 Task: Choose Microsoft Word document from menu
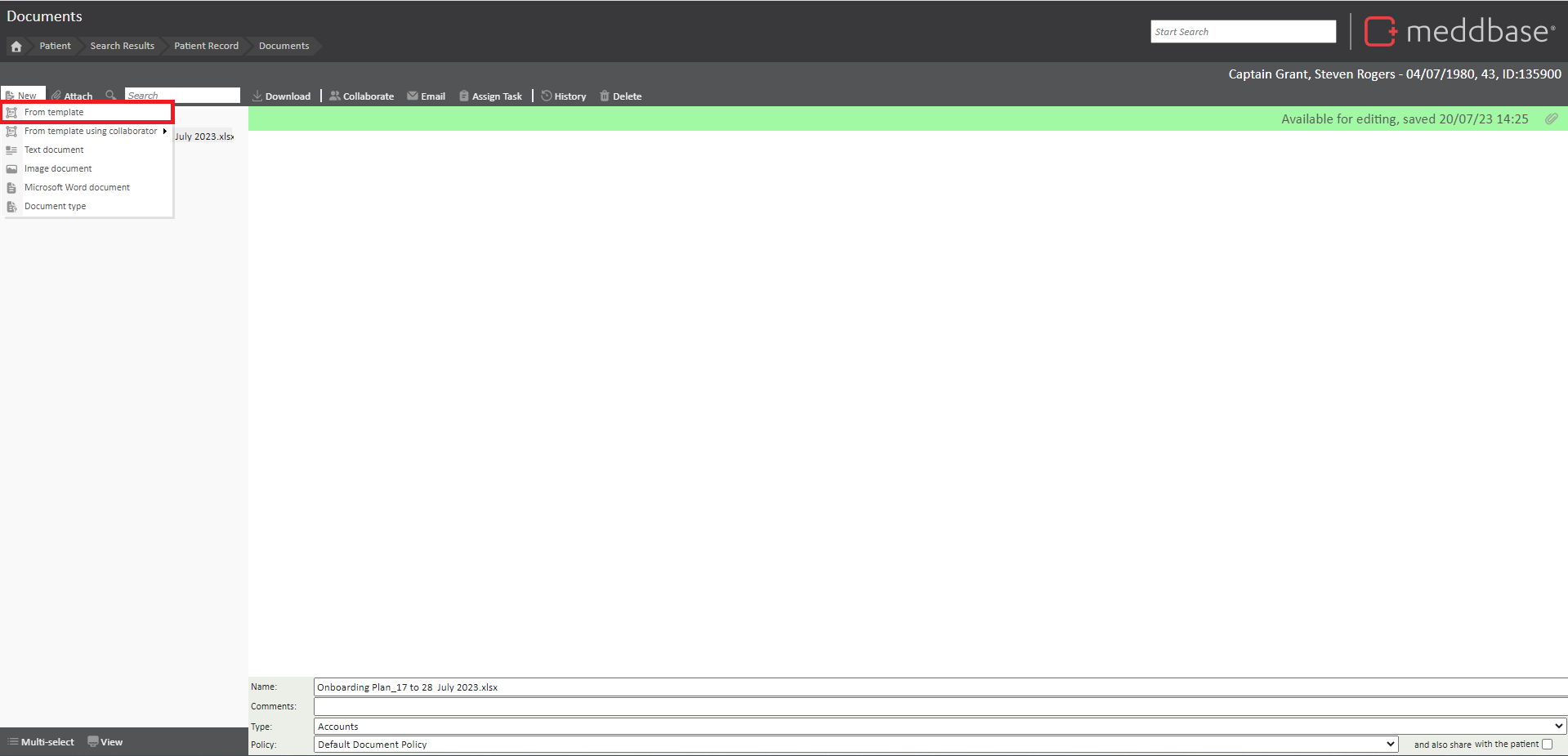click(77, 188)
